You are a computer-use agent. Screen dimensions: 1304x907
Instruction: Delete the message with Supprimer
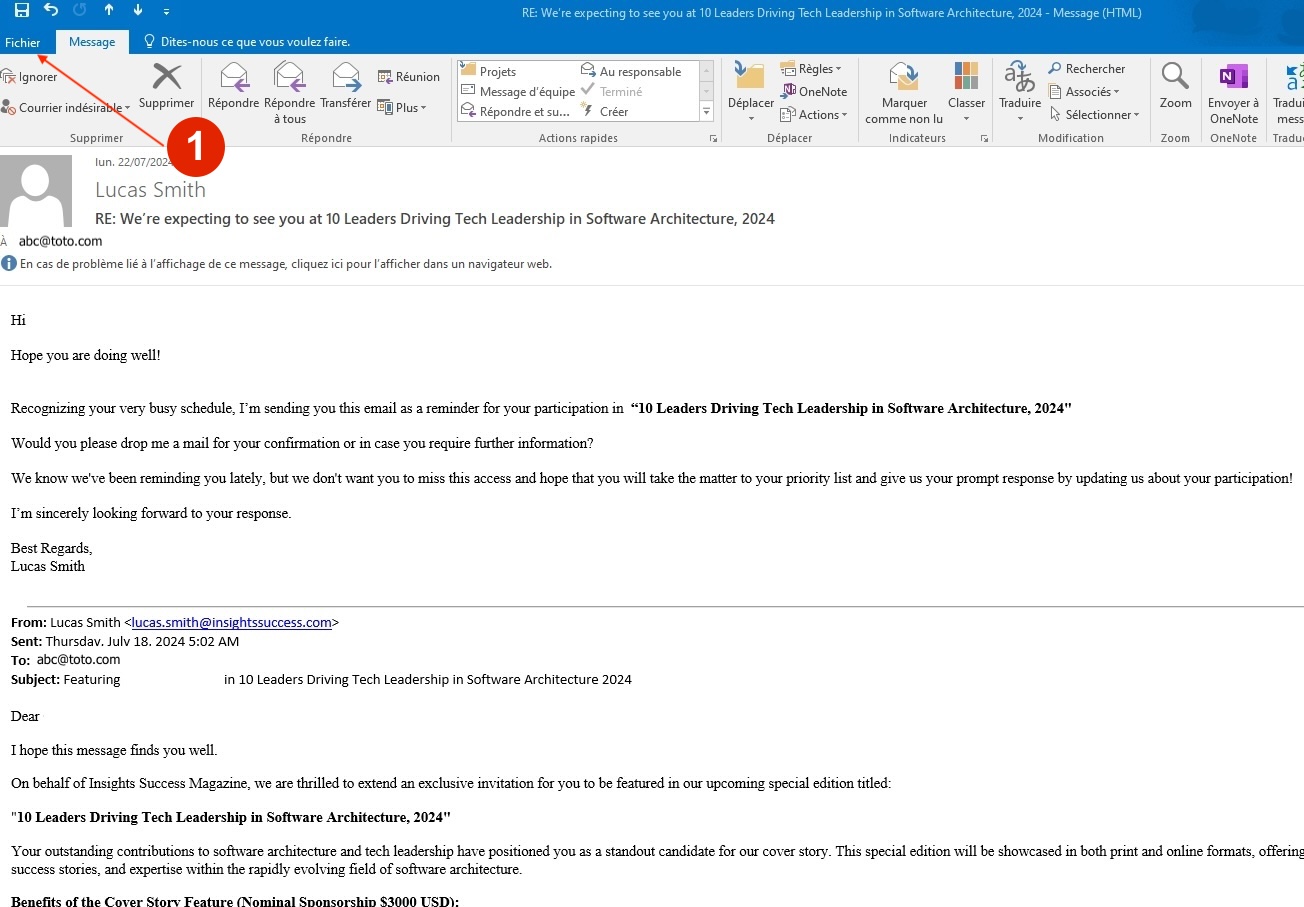(x=167, y=86)
